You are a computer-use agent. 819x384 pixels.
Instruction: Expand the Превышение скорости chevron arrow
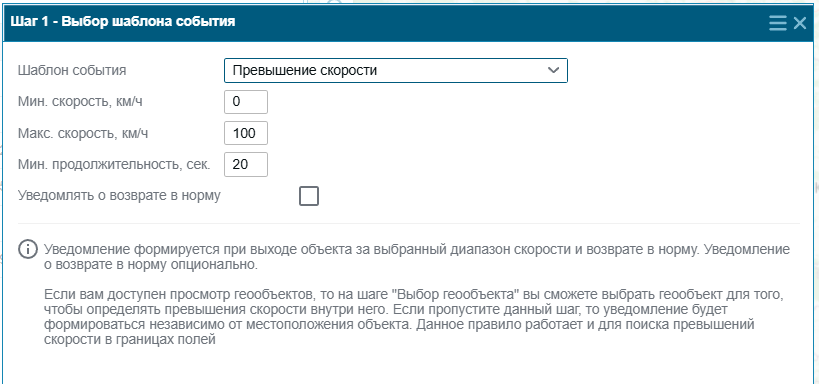coord(554,71)
